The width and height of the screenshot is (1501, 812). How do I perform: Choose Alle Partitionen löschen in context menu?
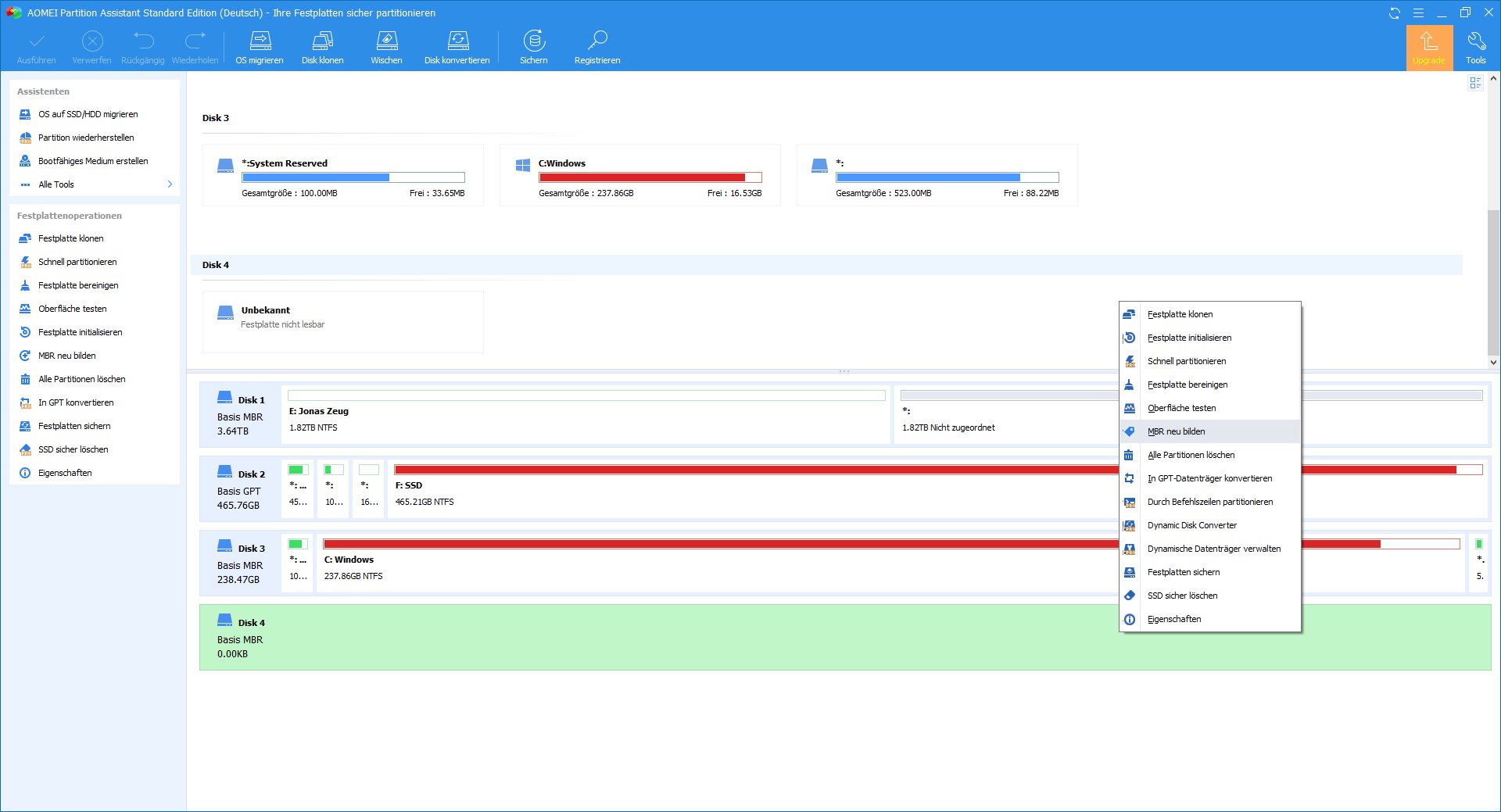(1210, 455)
